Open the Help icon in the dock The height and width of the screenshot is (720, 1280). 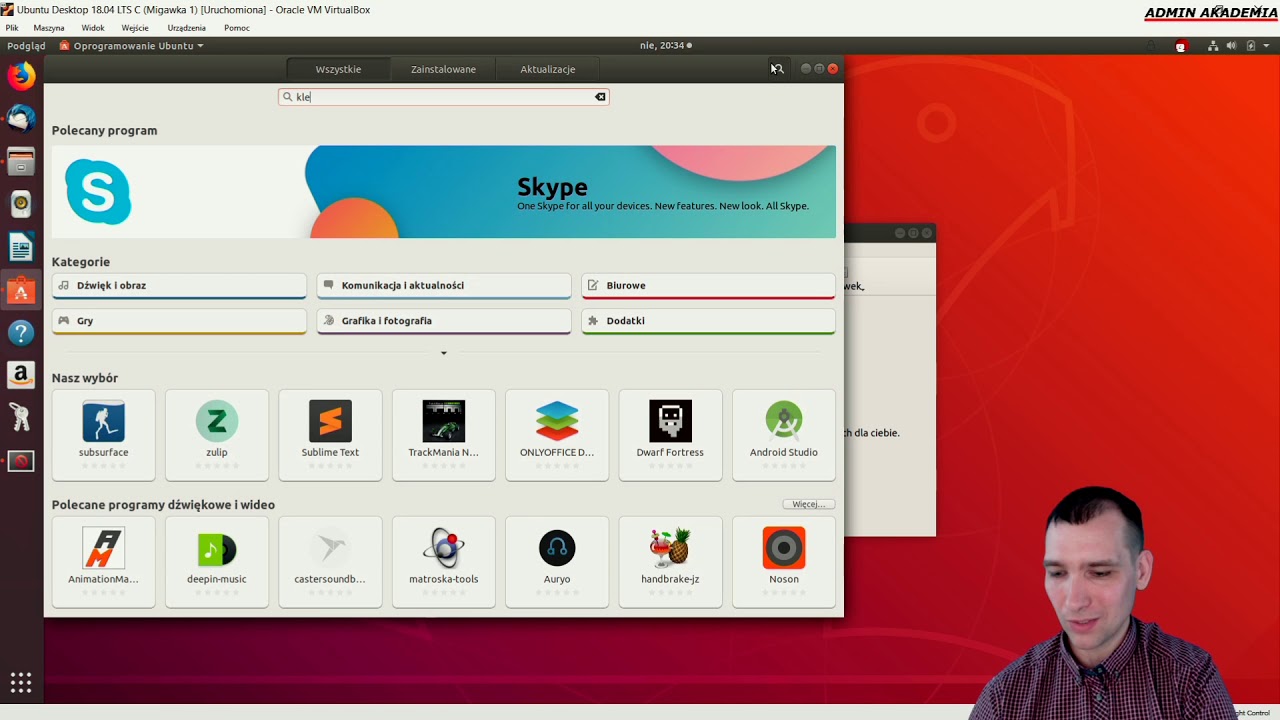pyautogui.click(x=21, y=333)
